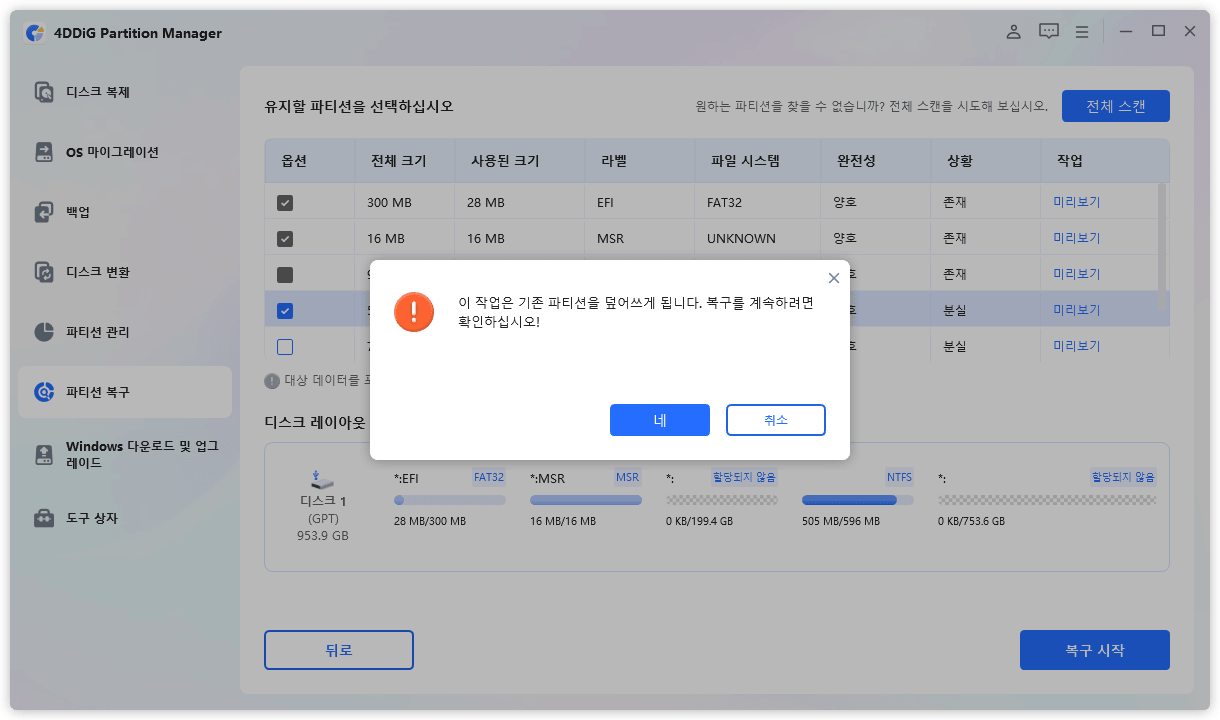
Task: Maximize the application window
Action: 1158,32
